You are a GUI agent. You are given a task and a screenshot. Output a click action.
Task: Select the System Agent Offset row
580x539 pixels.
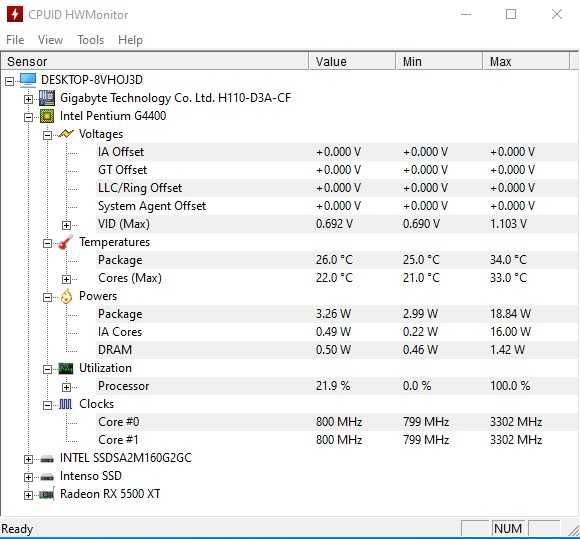click(x=337, y=206)
